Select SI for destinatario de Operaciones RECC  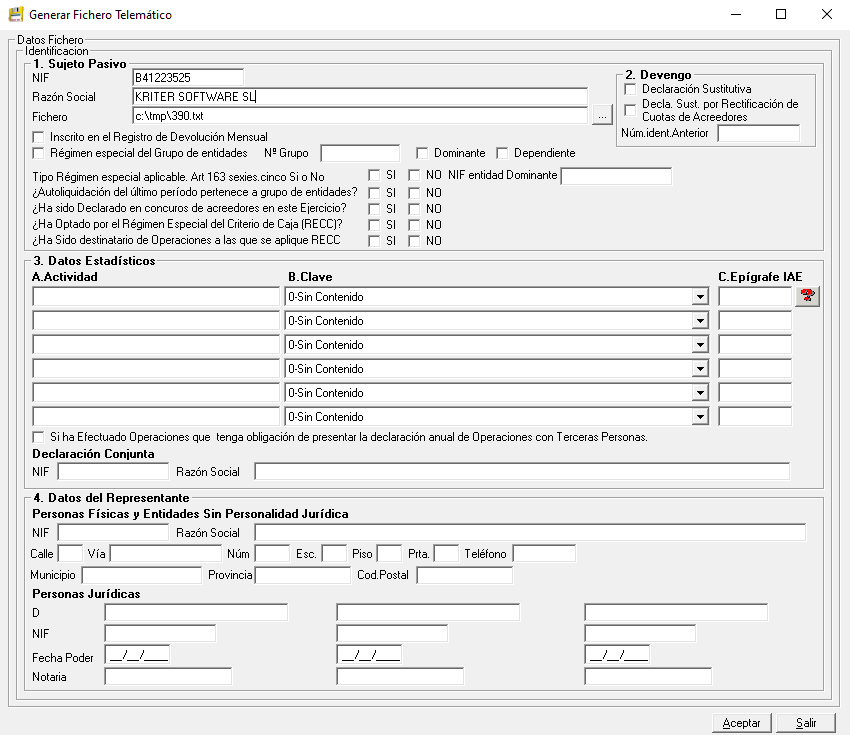374,241
